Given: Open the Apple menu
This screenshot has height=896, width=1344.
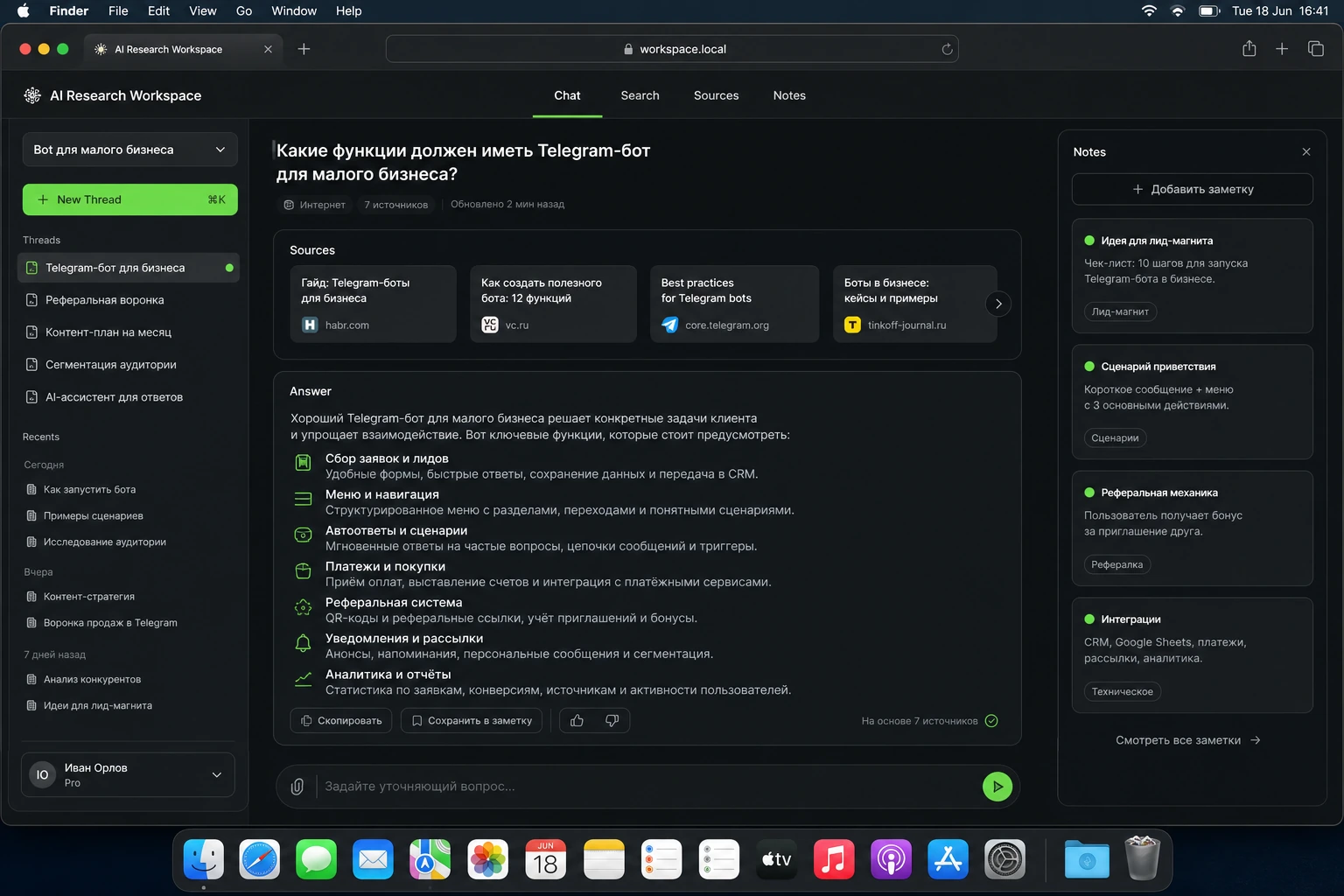Looking at the screenshot, I should point(24,10).
